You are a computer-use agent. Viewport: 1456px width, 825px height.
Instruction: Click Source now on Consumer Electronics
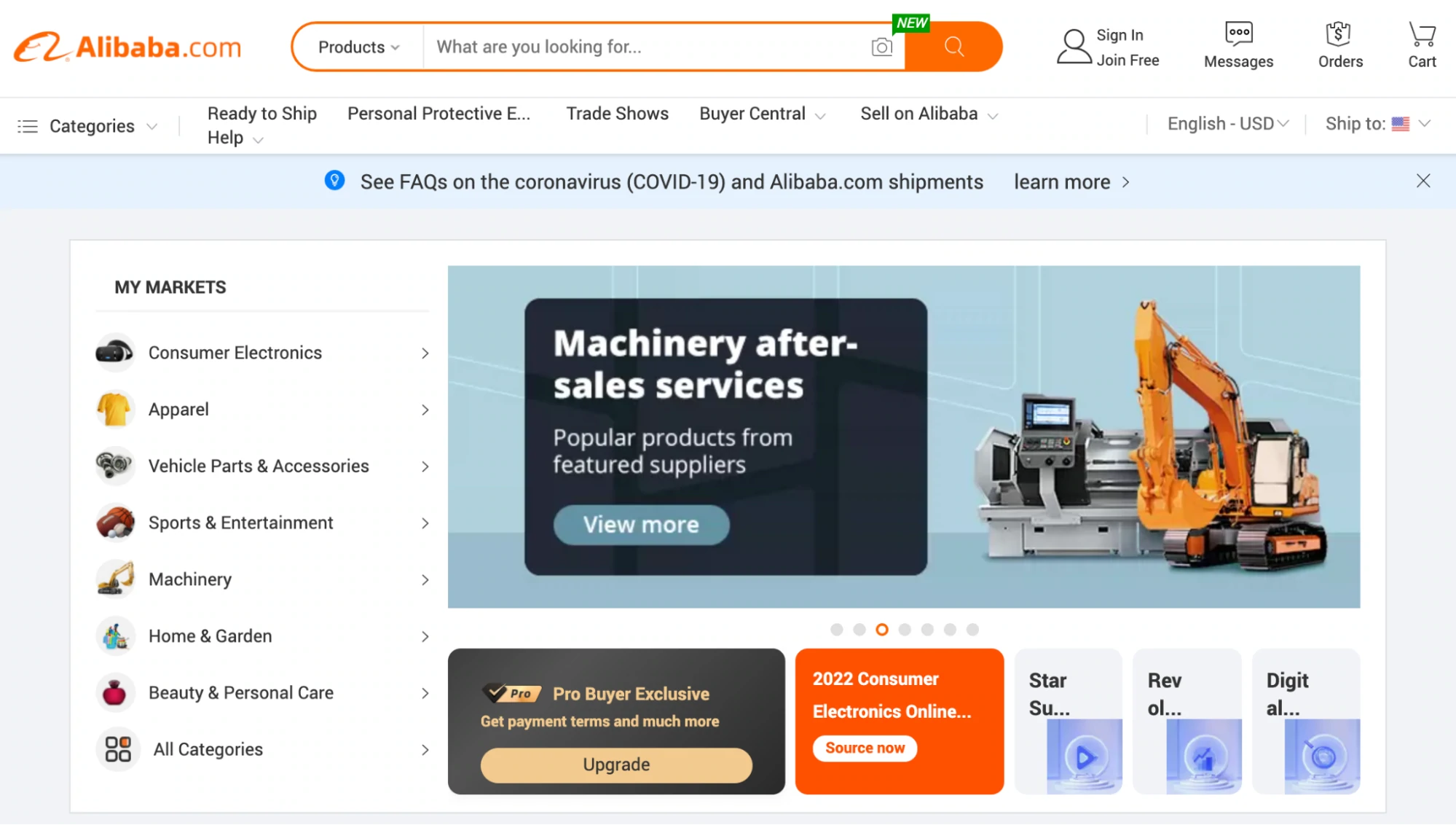coord(863,747)
